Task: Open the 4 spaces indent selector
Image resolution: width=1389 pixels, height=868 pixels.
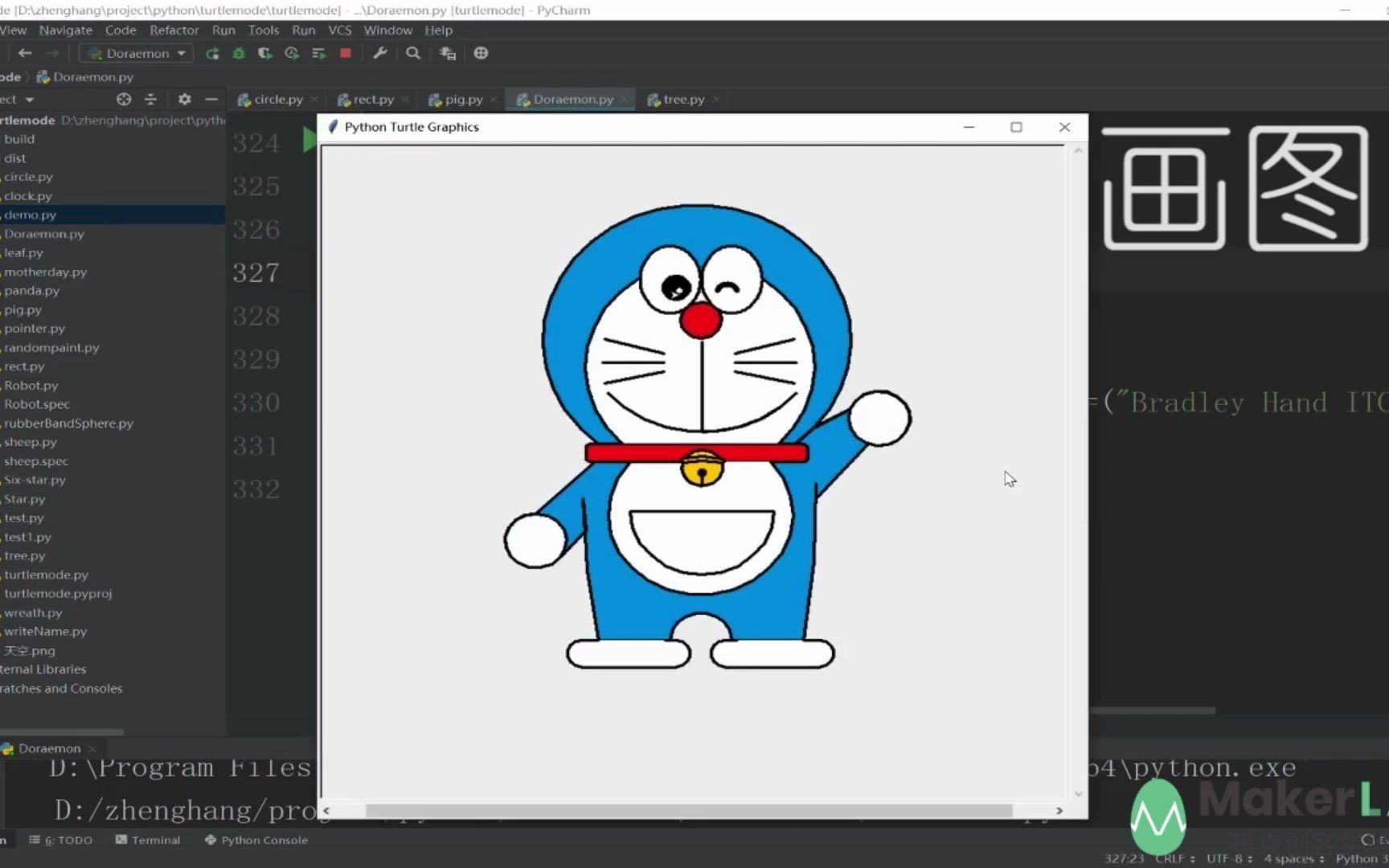Action: (1293, 858)
